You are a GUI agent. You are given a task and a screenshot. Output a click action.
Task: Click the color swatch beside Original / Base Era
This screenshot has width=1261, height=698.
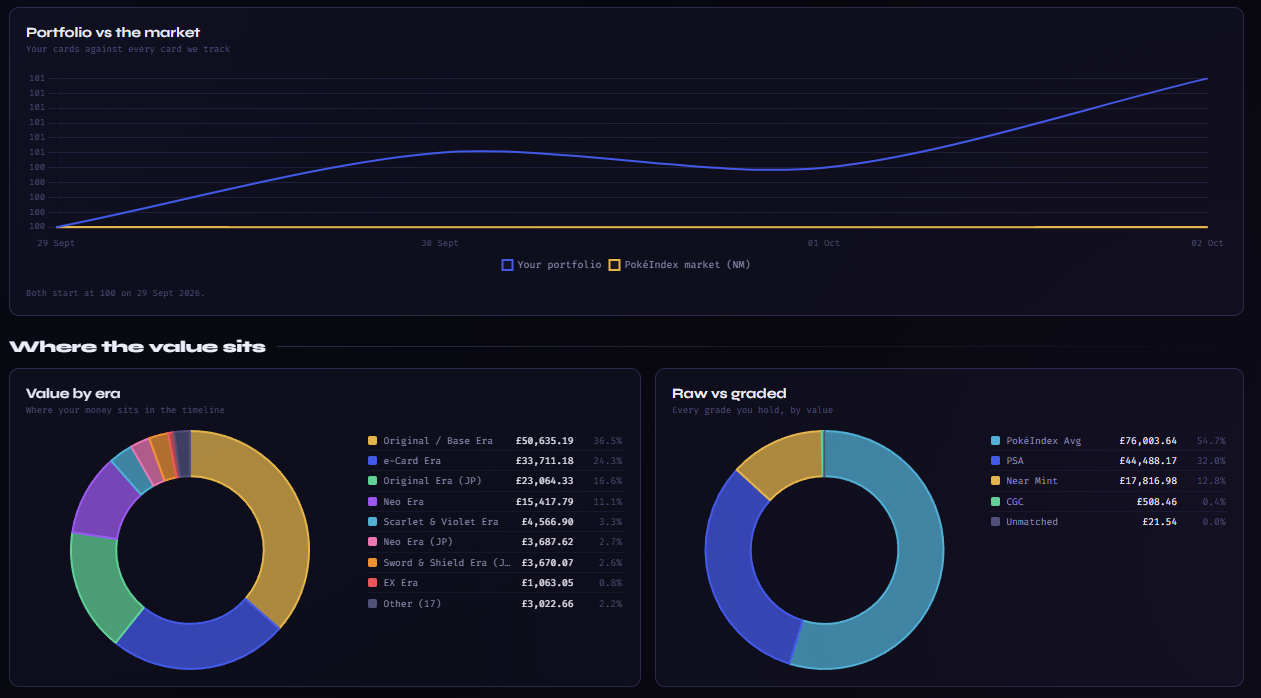click(x=373, y=441)
